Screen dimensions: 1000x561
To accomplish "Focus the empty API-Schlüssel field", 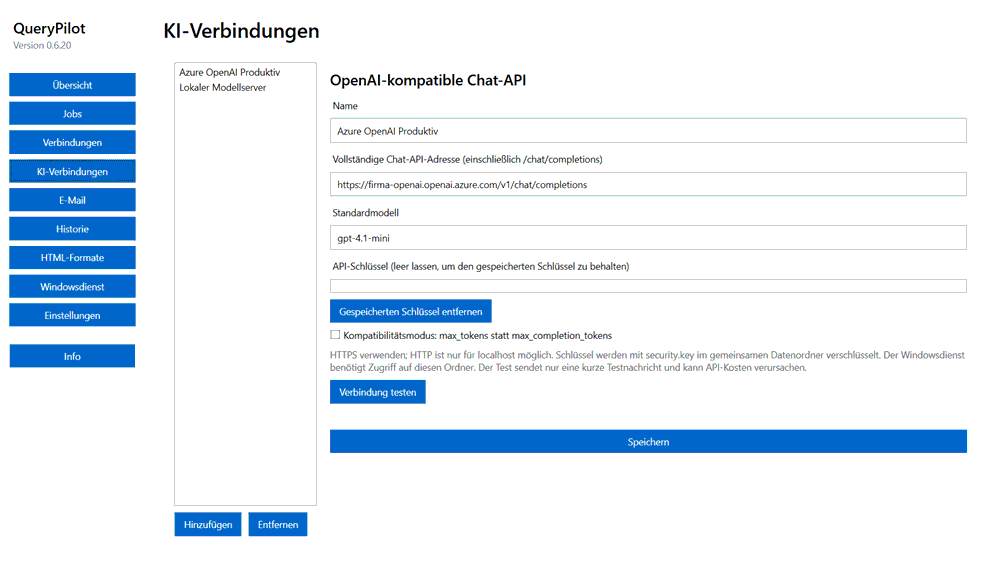I will [x=648, y=286].
